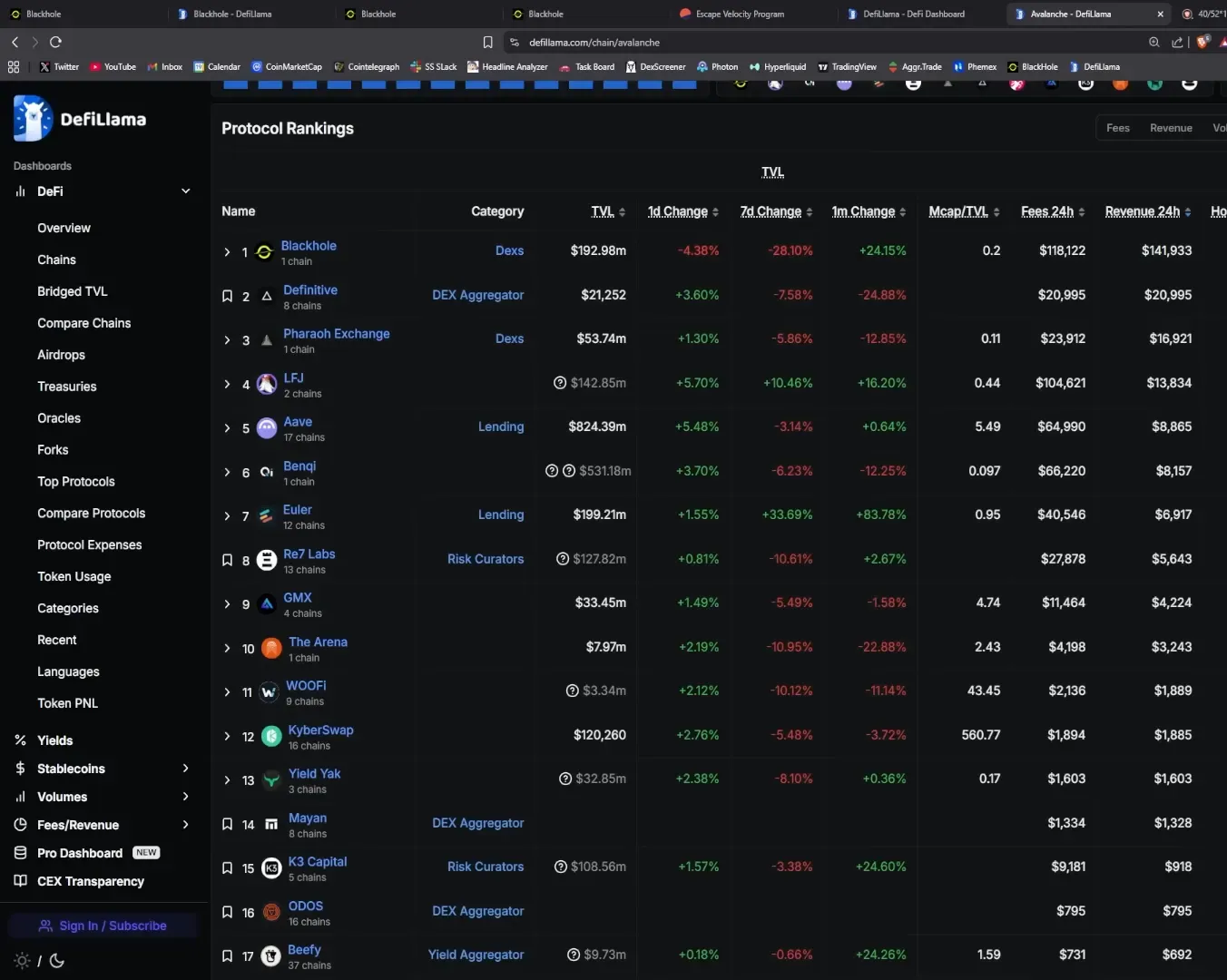Expand the Blackhole protocol row
Viewport: 1227px width, 980px height.
tap(227, 252)
